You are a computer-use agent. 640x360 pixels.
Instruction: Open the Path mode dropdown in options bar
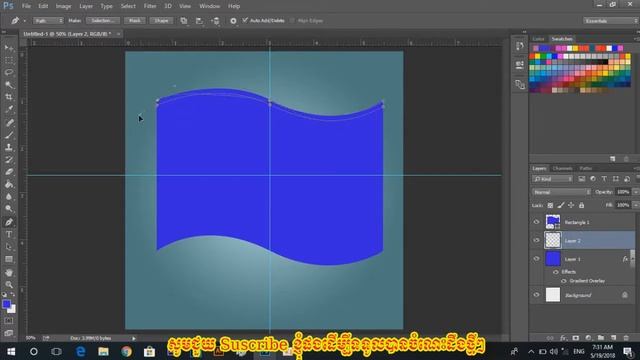click(x=48, y=20)
